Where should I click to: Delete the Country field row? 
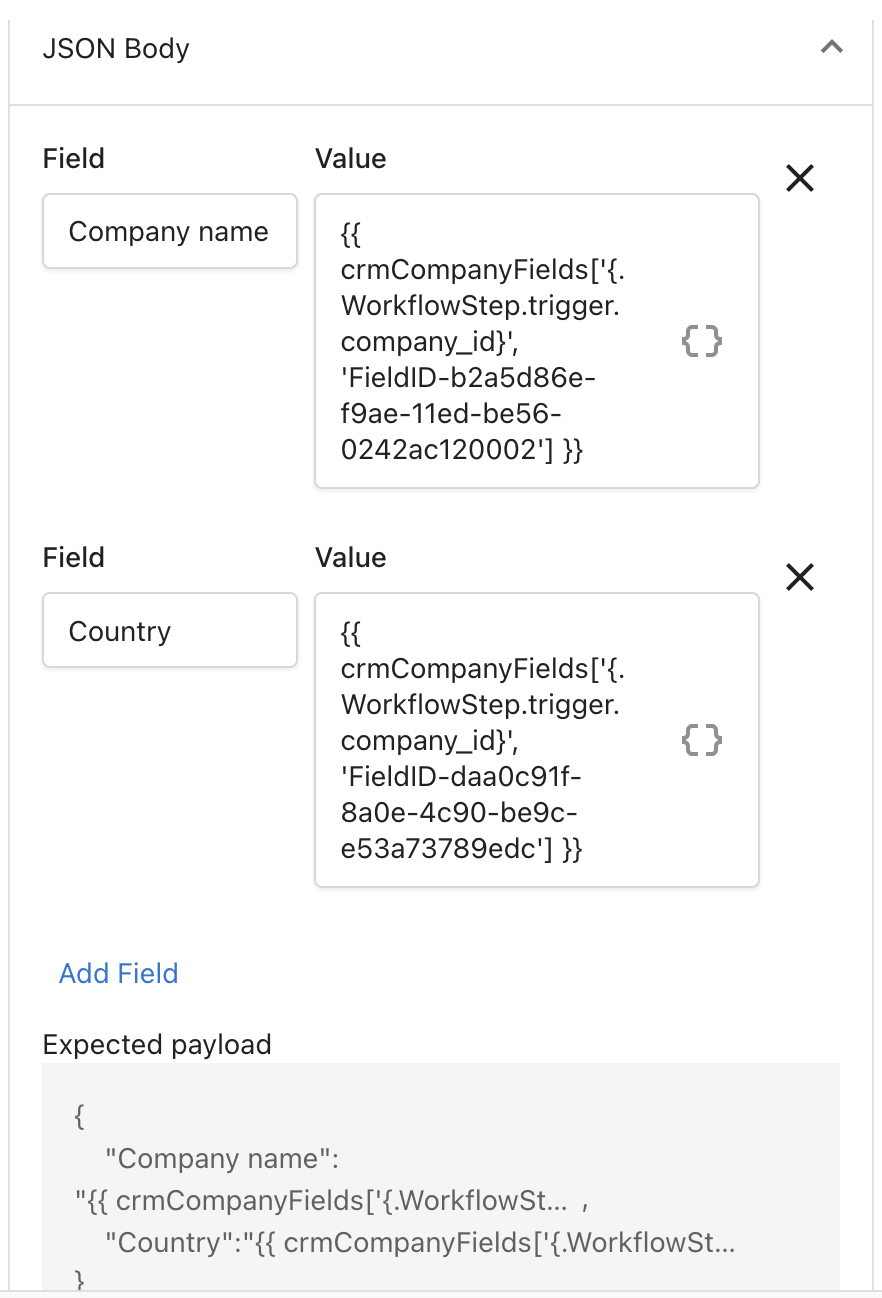coord(800,577)
